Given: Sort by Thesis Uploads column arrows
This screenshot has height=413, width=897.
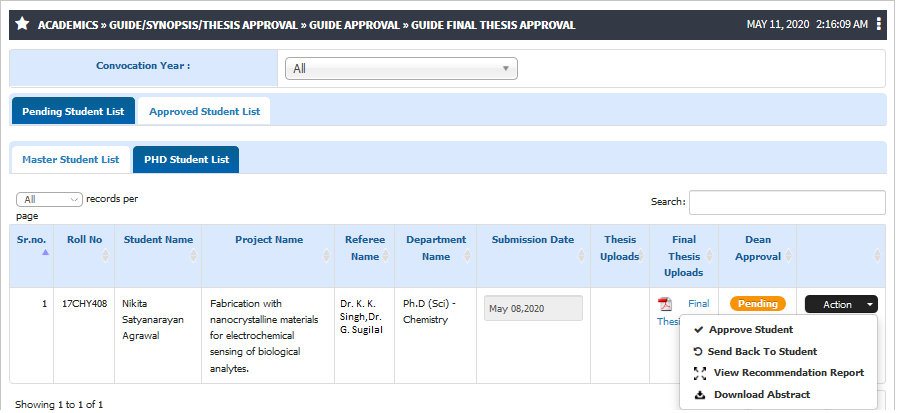Looking at the screenshot, I should [x=641, y=256].
